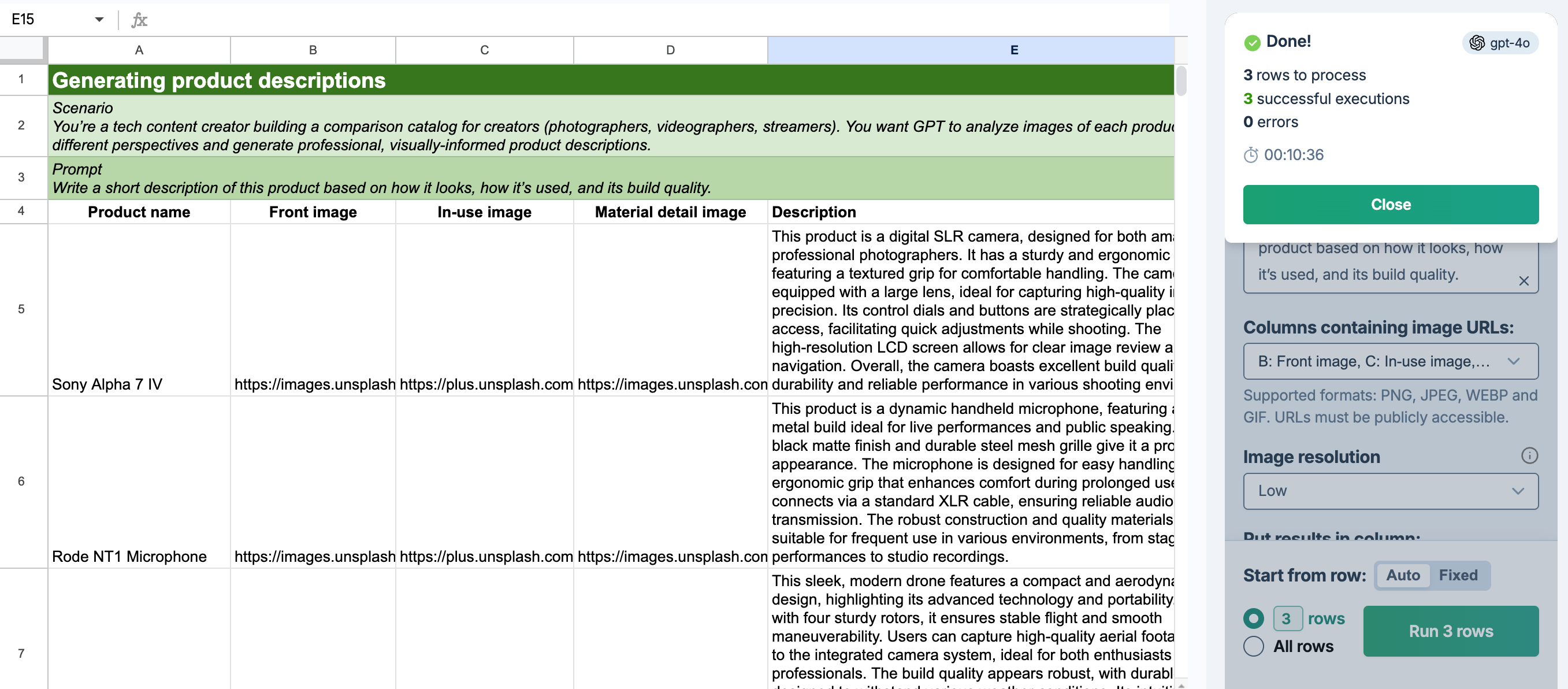Select the limited rows radio button
The image size is (1568, 689).
[1253, 618]
